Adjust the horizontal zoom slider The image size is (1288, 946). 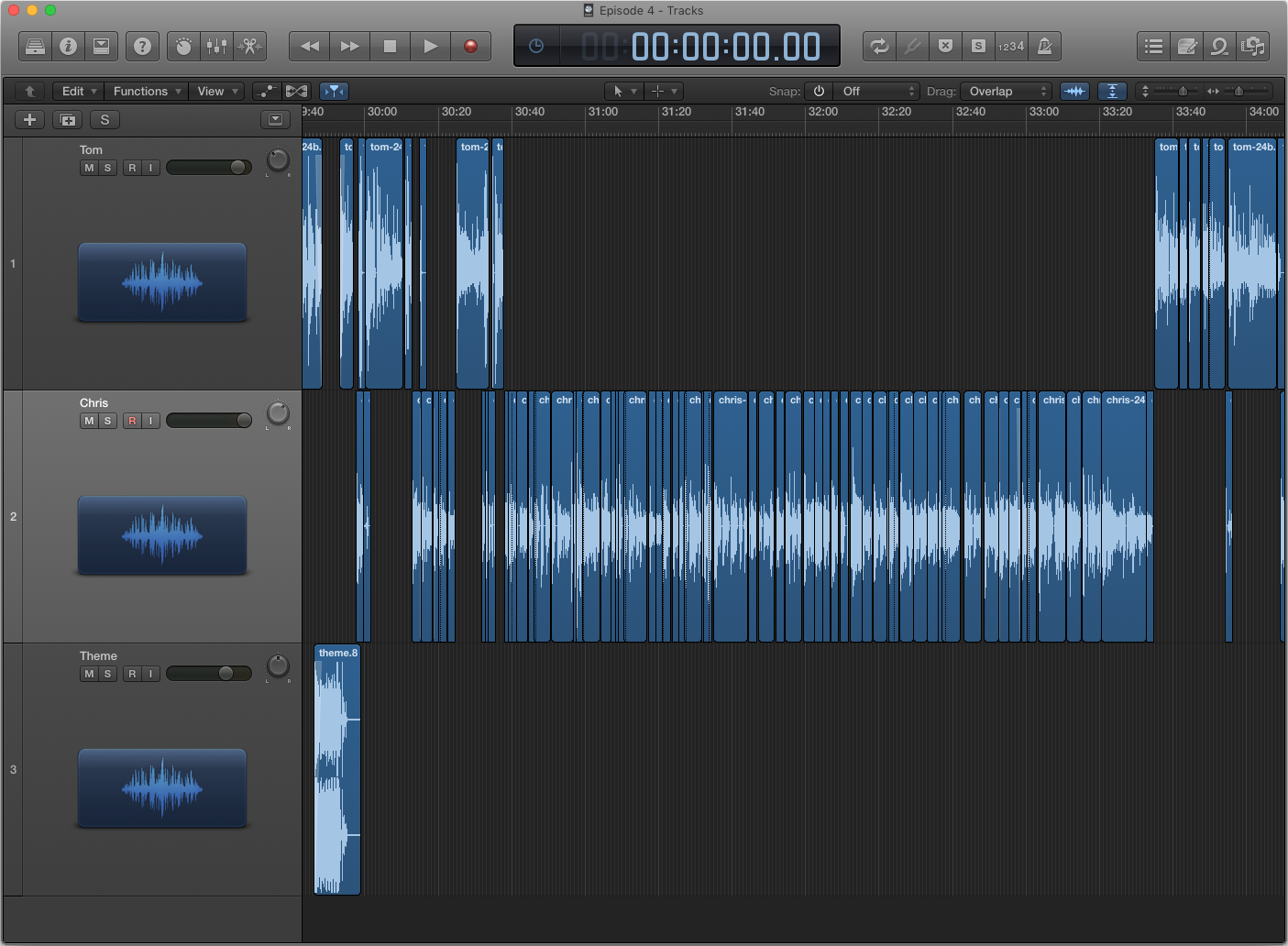click(1240, 91)
